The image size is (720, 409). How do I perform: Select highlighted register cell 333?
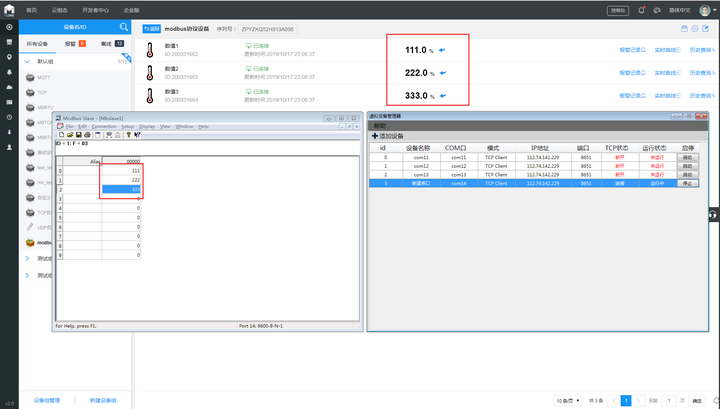pyautogui.click(x=121, y=189)
